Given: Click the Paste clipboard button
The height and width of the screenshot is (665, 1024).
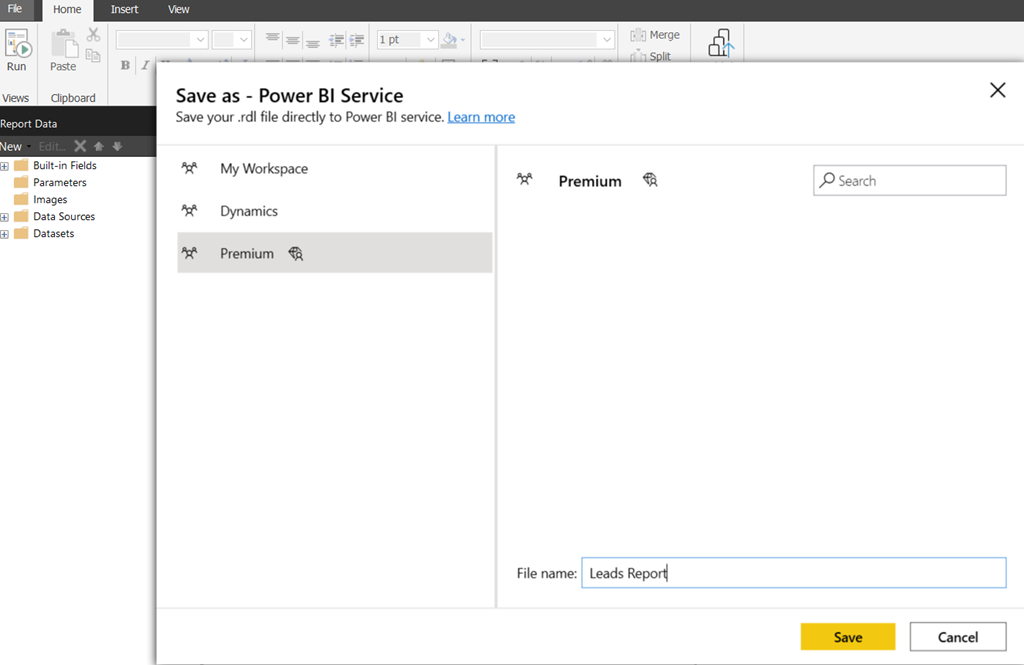Looking at the screenshot, I should click(63, 50).
